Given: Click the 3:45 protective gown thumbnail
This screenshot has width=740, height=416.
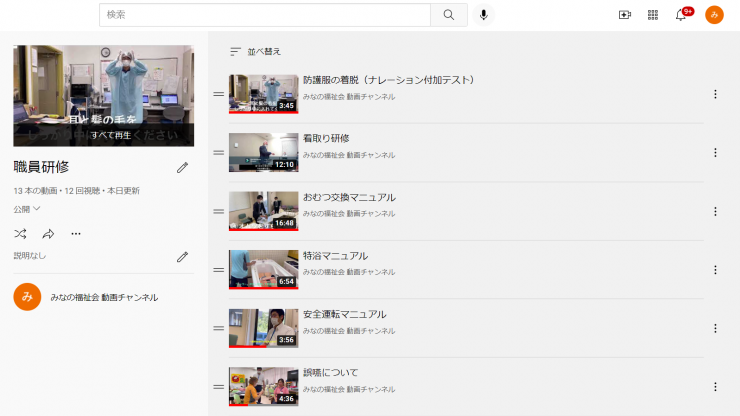Looking at the screenshot, I should [x=264, y=94].
